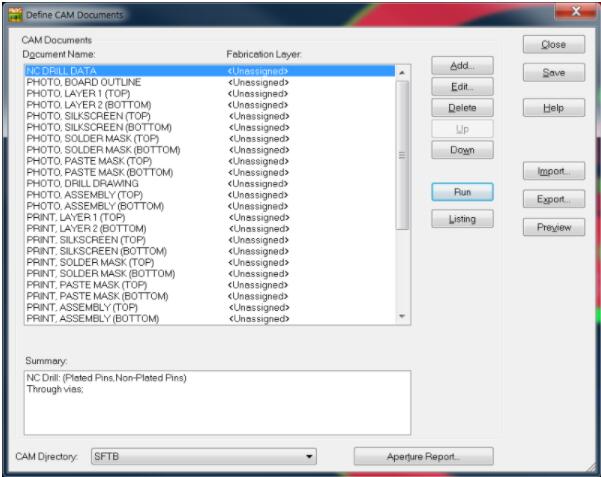
Task: Open Edit for the selected CAM document
Action: (x=462, y=87)
